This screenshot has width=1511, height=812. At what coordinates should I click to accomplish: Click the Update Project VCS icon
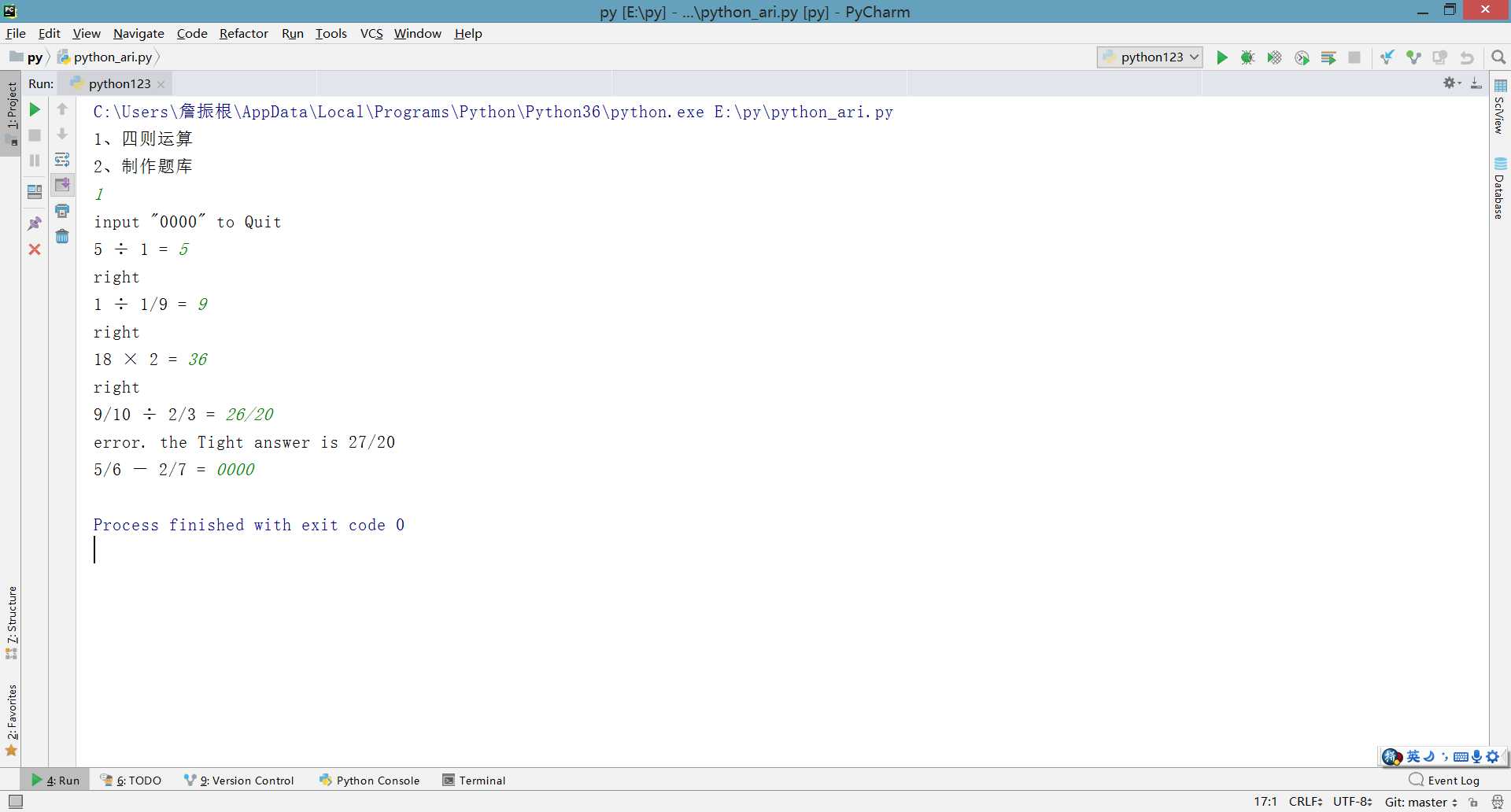pyautogui.click(x=1387, y=57)
